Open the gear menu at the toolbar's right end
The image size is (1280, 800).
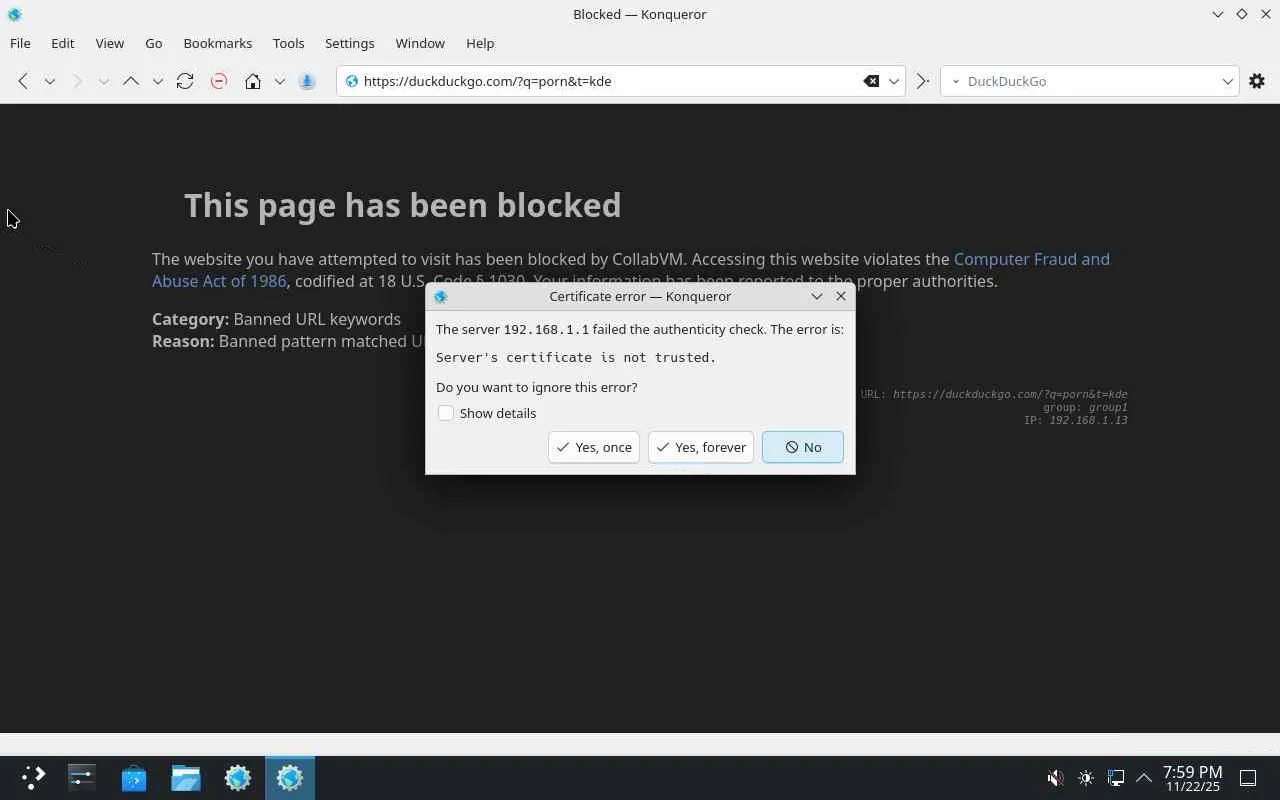pos(1257,81)
